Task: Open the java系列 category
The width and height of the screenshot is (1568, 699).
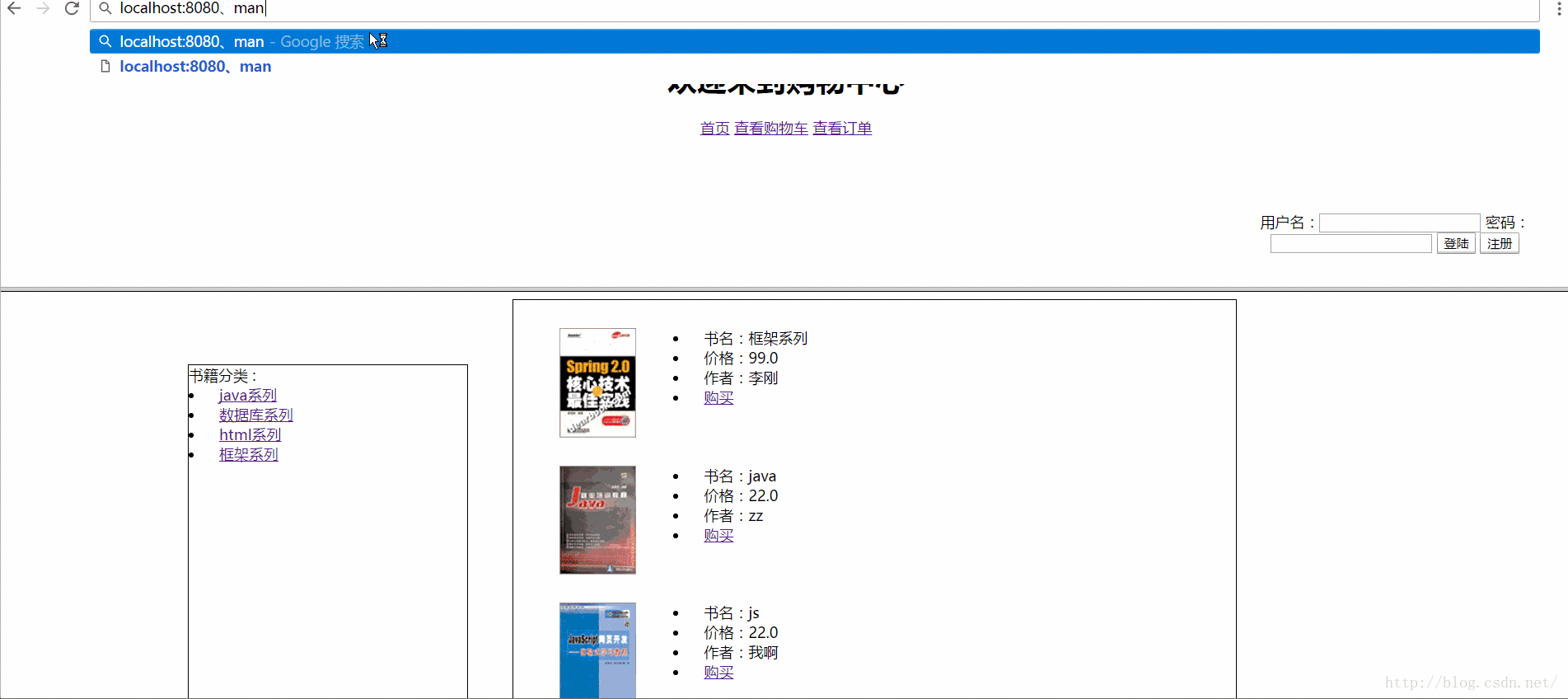Action: (247, 396)
